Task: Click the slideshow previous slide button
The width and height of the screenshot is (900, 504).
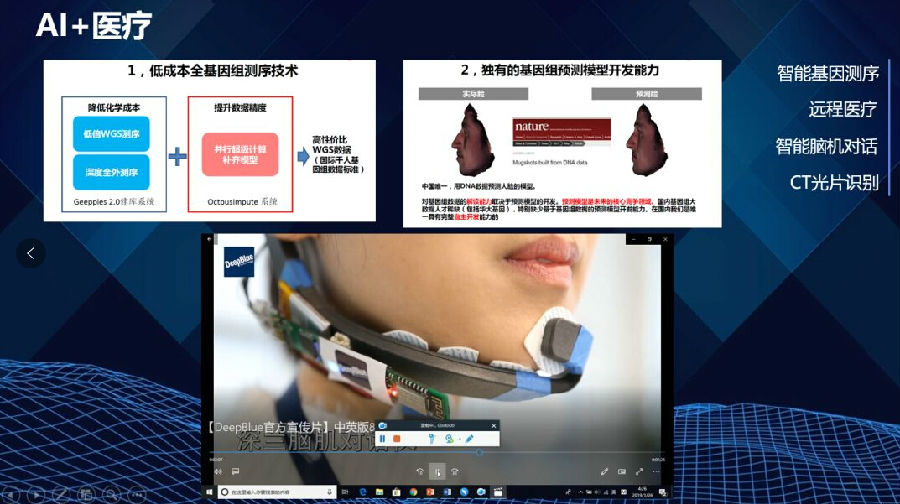Action: click(x=11, y=494)
